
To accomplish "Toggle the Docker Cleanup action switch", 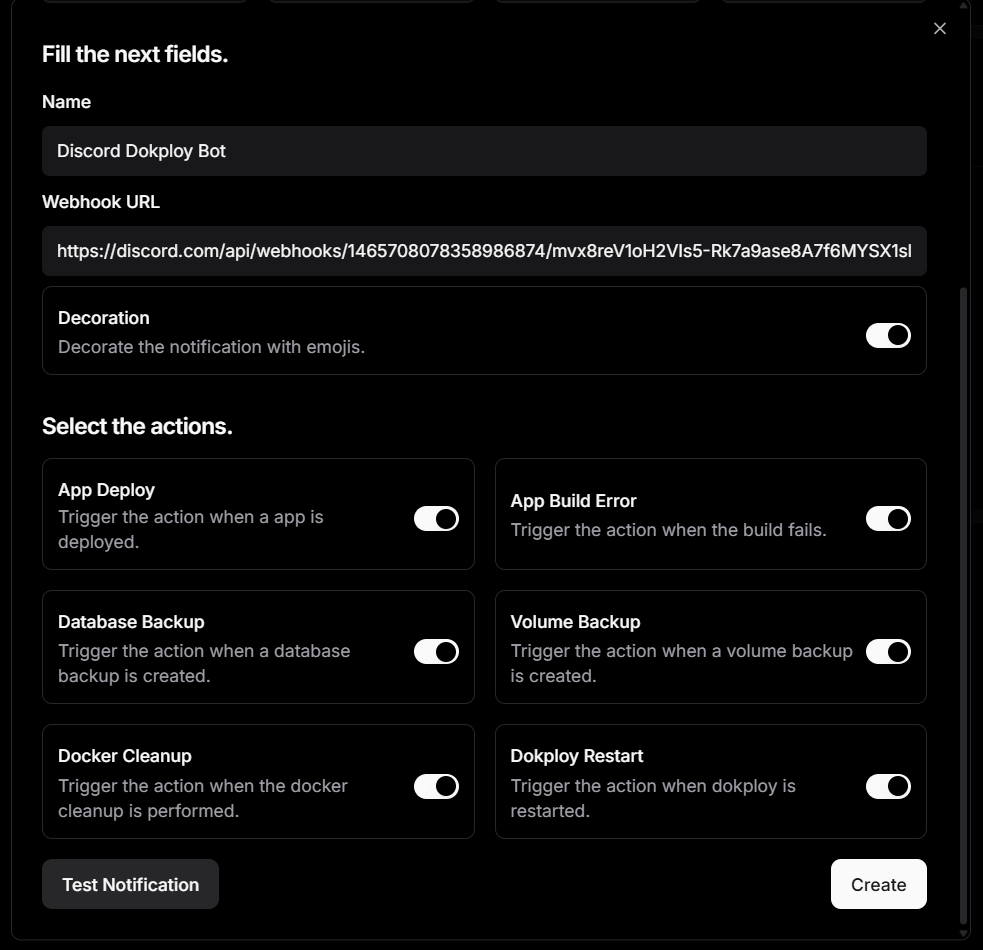I will click(x=436, y=786).
